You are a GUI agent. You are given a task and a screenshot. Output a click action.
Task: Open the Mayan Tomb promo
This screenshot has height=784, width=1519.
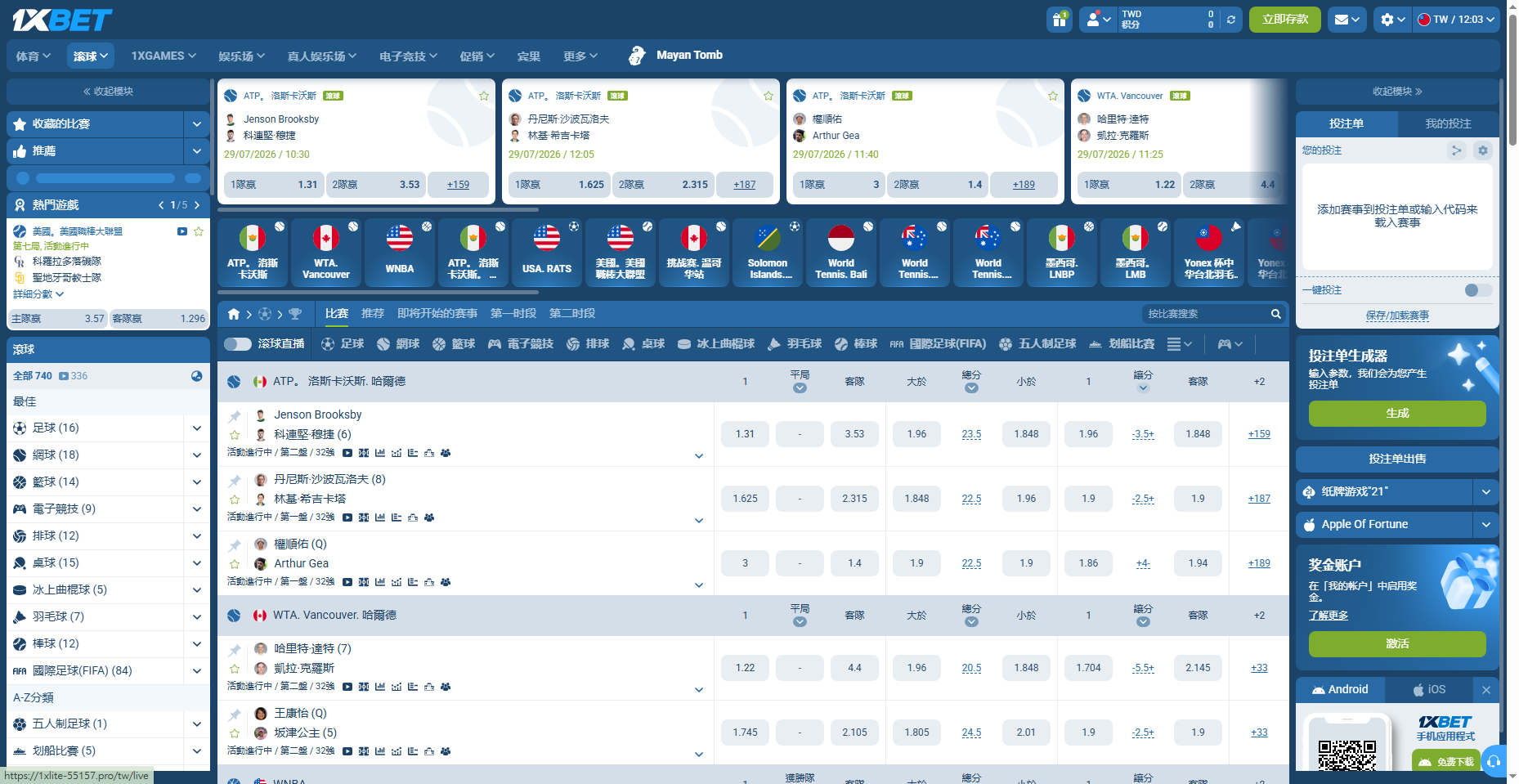[675, 56]
